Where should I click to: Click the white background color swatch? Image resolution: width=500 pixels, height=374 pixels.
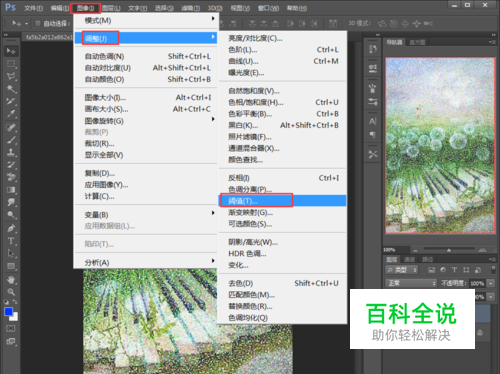(x=15, y=318)
